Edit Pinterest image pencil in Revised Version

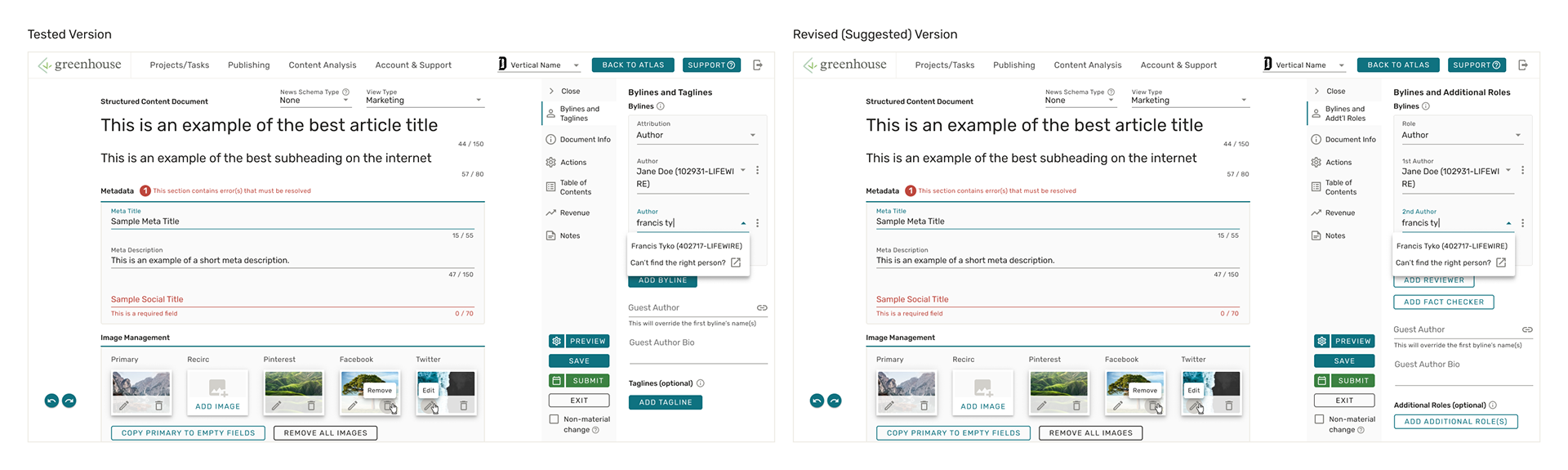tap(1042, 405)
